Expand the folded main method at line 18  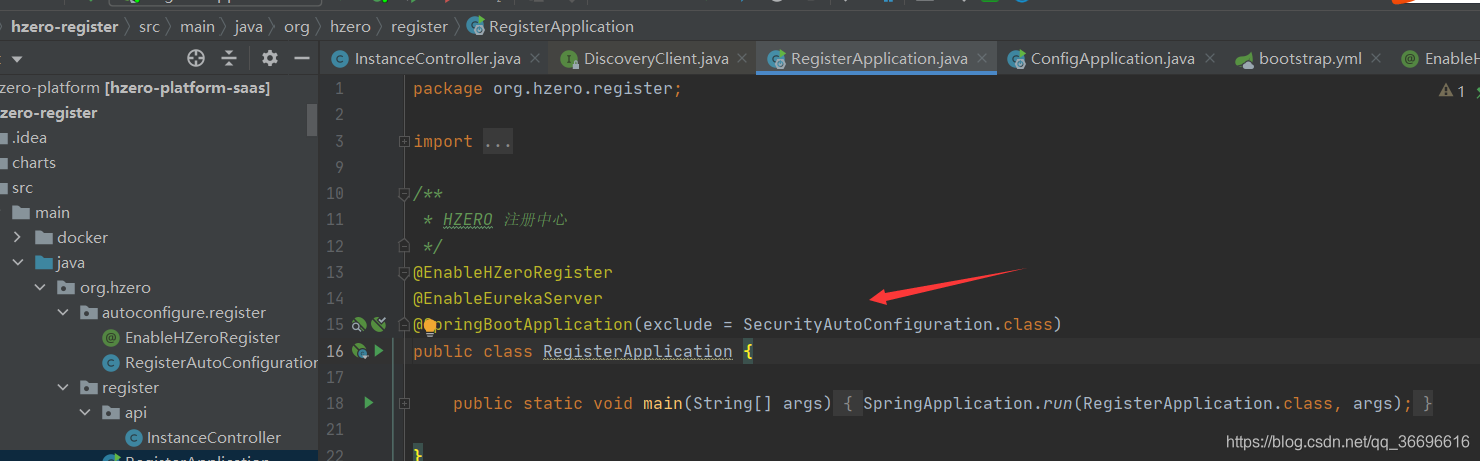404,403
